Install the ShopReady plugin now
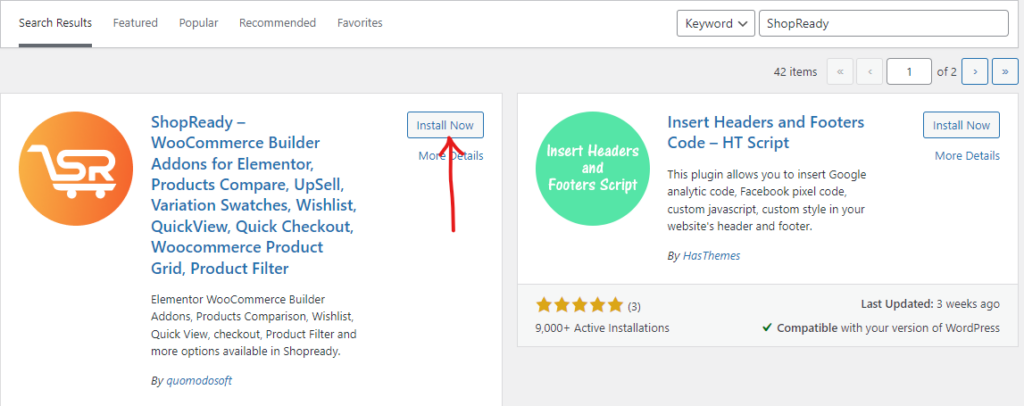 pos(445,125)
